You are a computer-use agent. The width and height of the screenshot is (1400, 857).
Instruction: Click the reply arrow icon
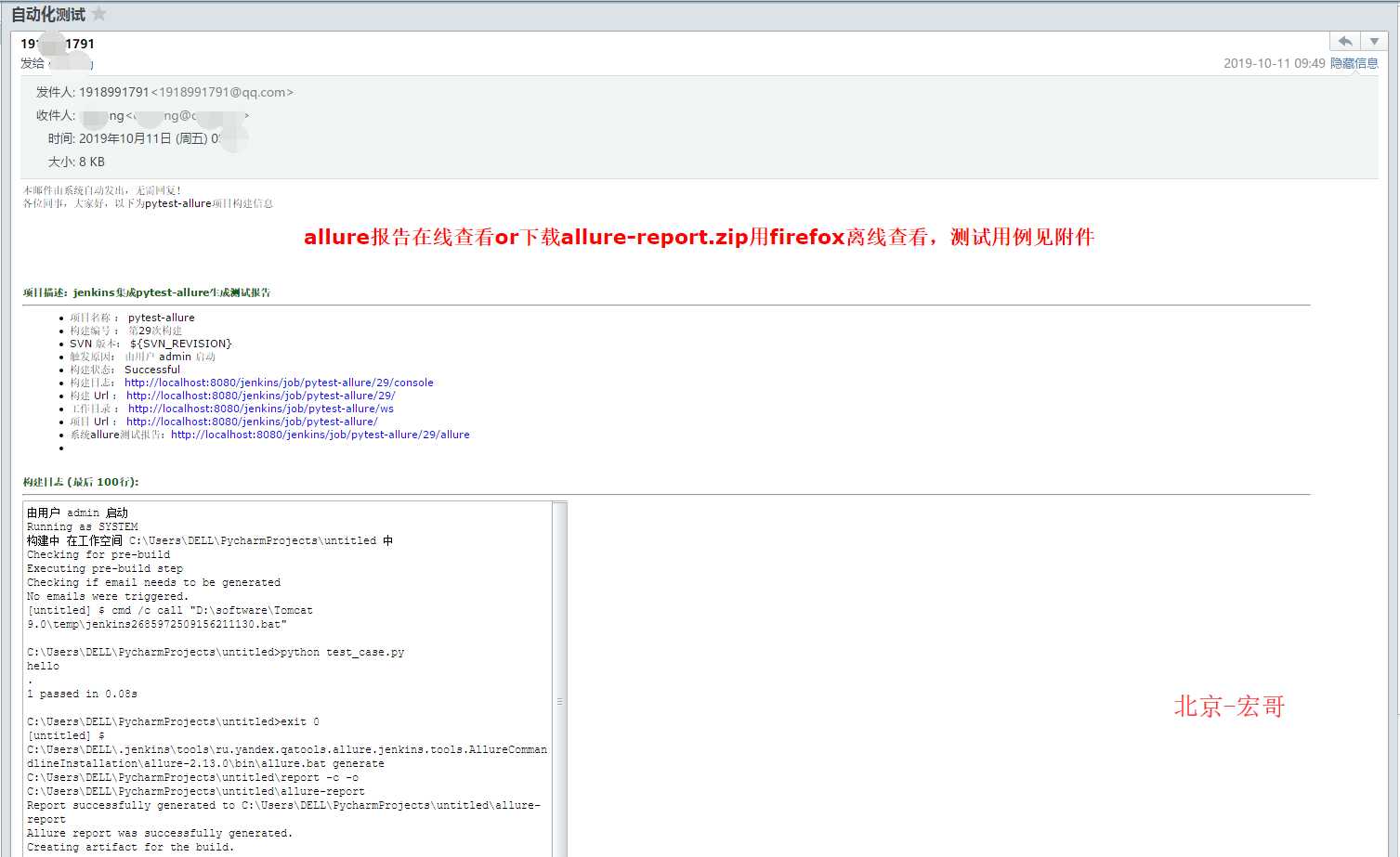1344,41
